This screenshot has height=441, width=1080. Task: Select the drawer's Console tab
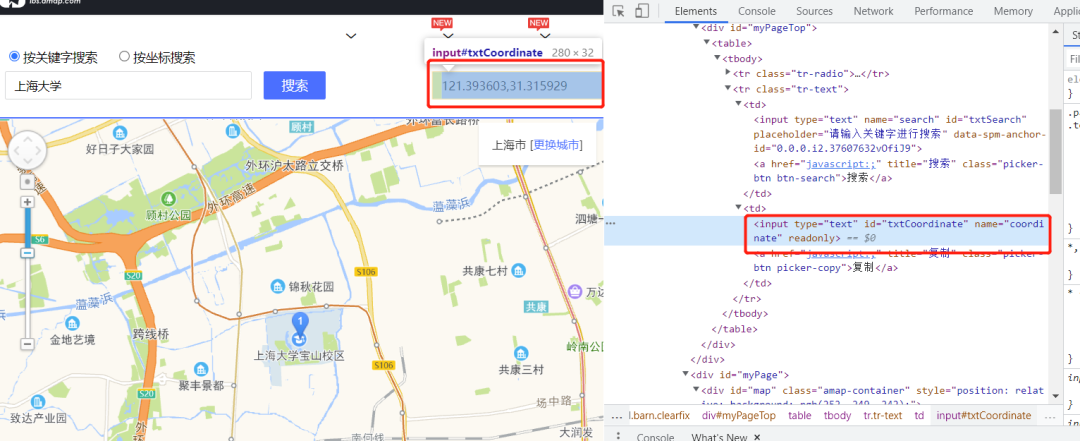point(655,437)
